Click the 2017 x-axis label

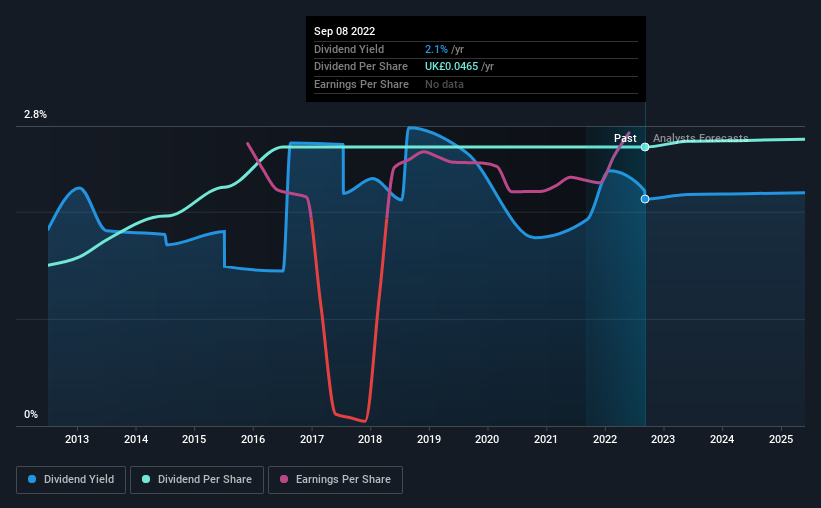click(312, 439)
